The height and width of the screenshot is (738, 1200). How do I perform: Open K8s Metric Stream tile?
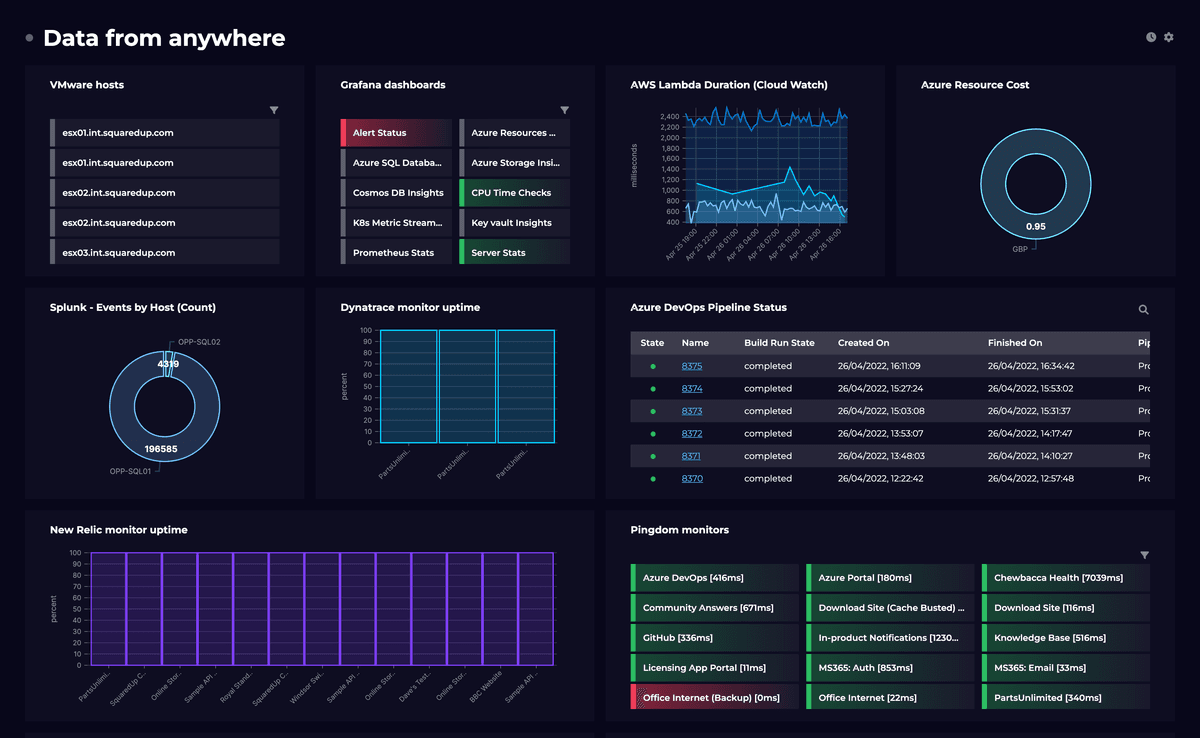tap(396, 222)
